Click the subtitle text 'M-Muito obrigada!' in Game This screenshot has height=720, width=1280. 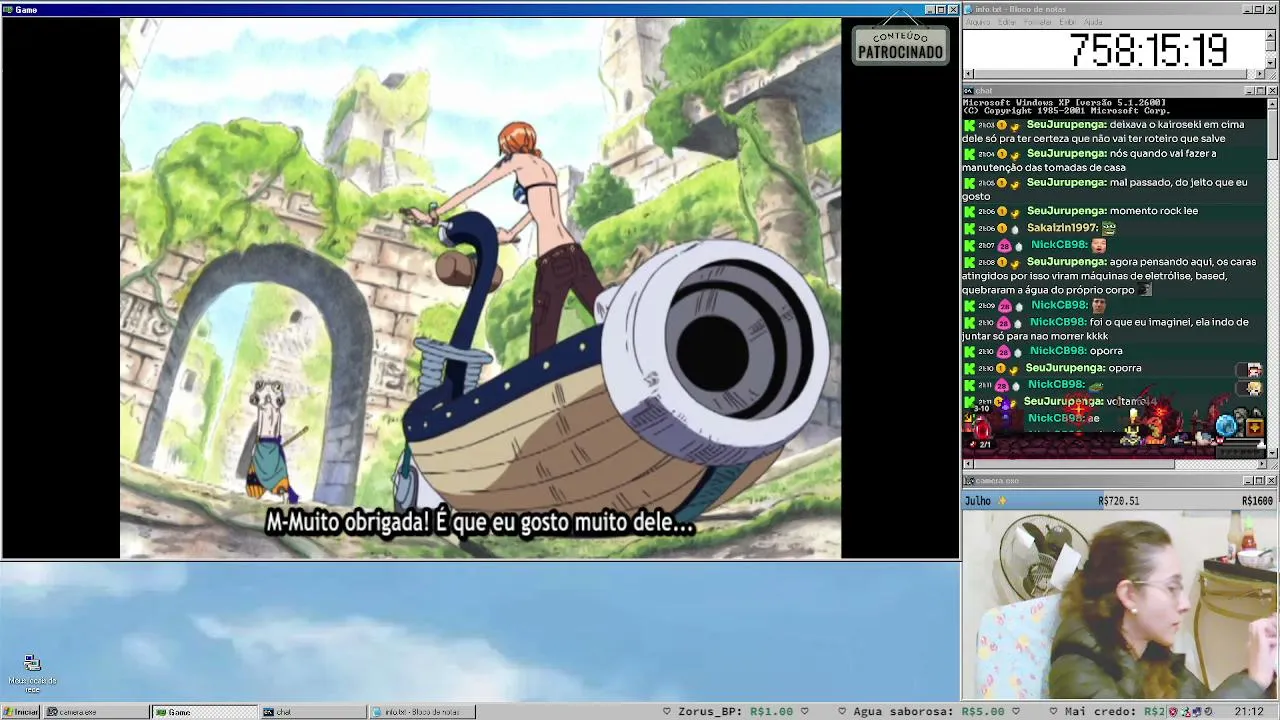(x=348, y=523)
